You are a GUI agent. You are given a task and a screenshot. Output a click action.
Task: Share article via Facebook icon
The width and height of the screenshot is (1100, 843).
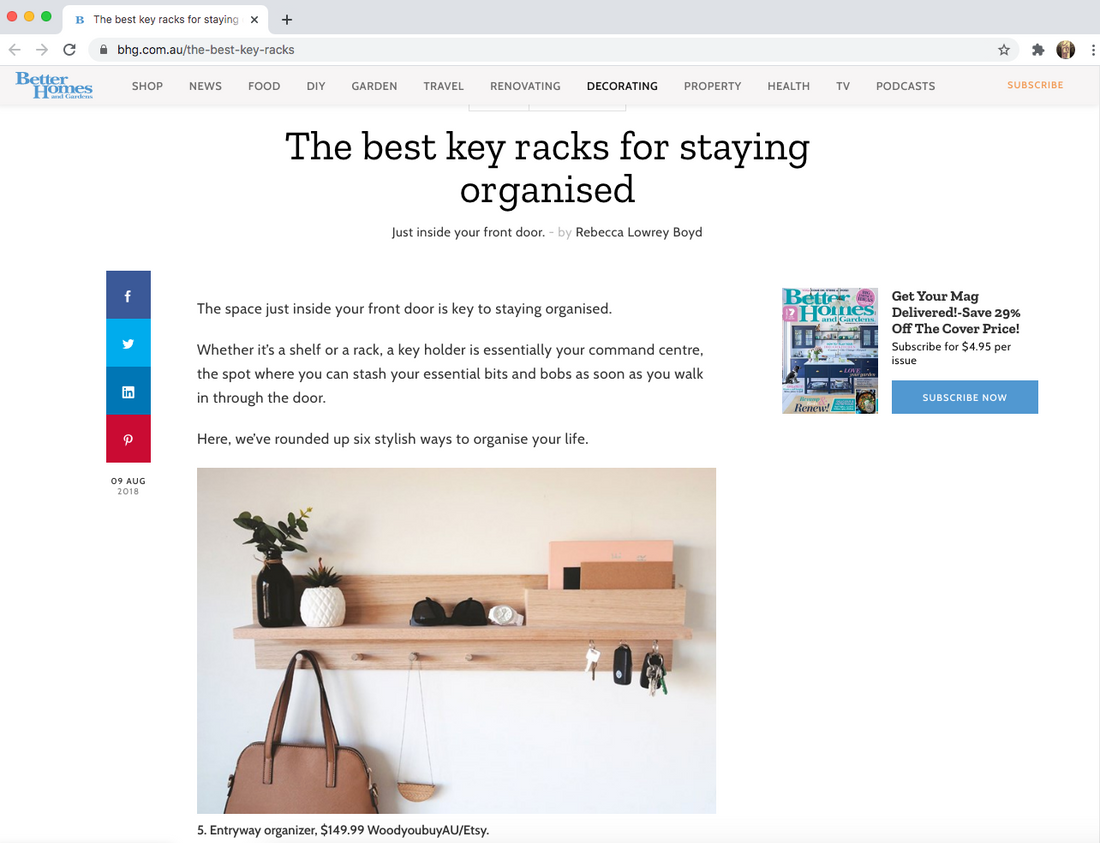[x=128, y=295]
